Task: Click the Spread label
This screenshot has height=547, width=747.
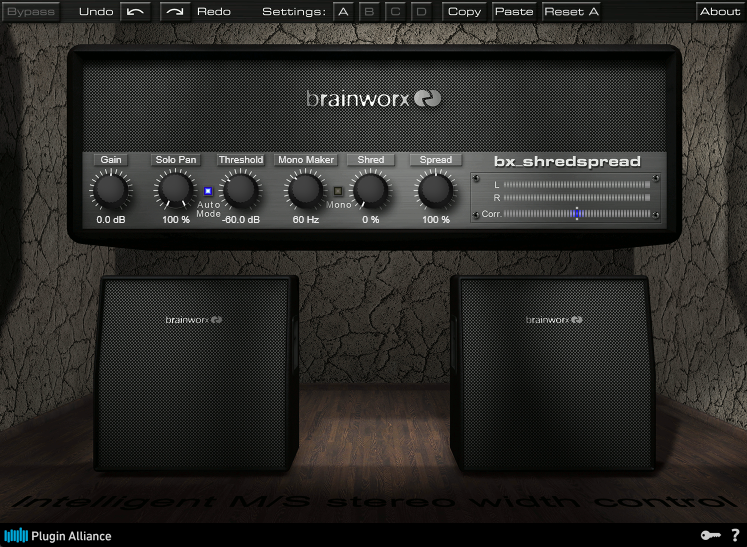Action: click(x=436, y=160)
